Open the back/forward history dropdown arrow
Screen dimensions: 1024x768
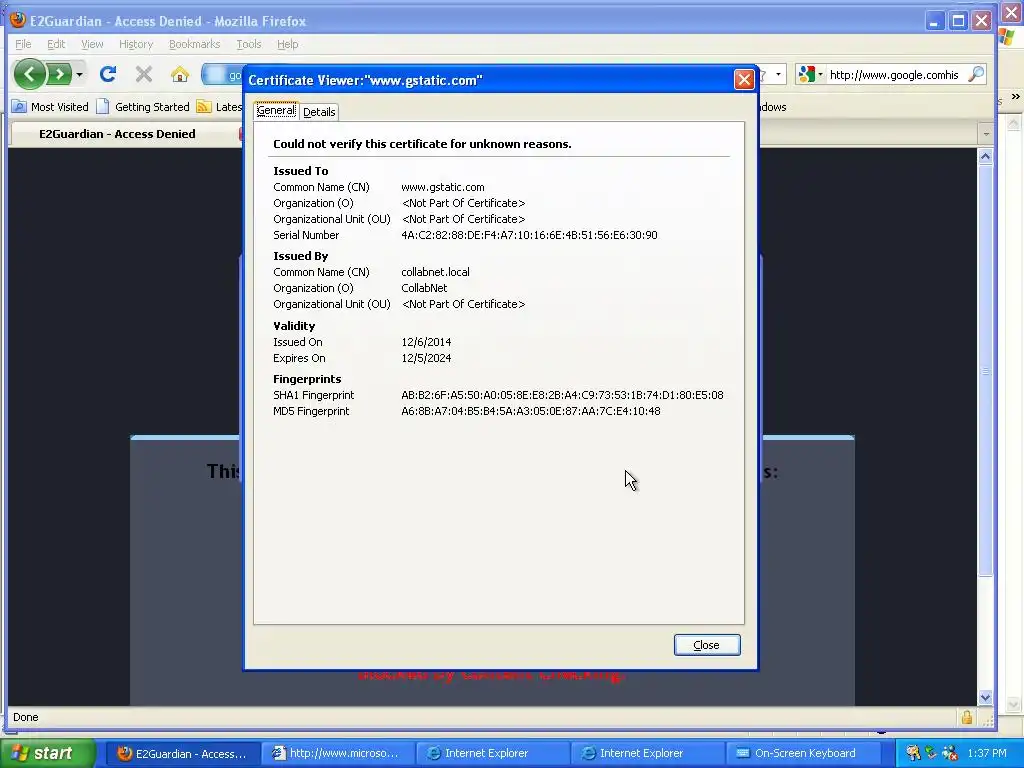[79, 74]
